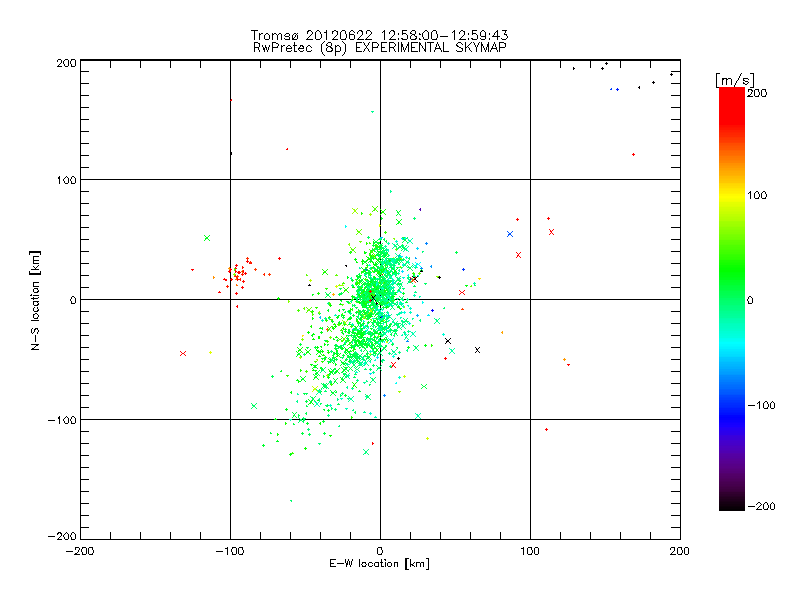Click the '0' tick on N-S axis

pos(73,300)
